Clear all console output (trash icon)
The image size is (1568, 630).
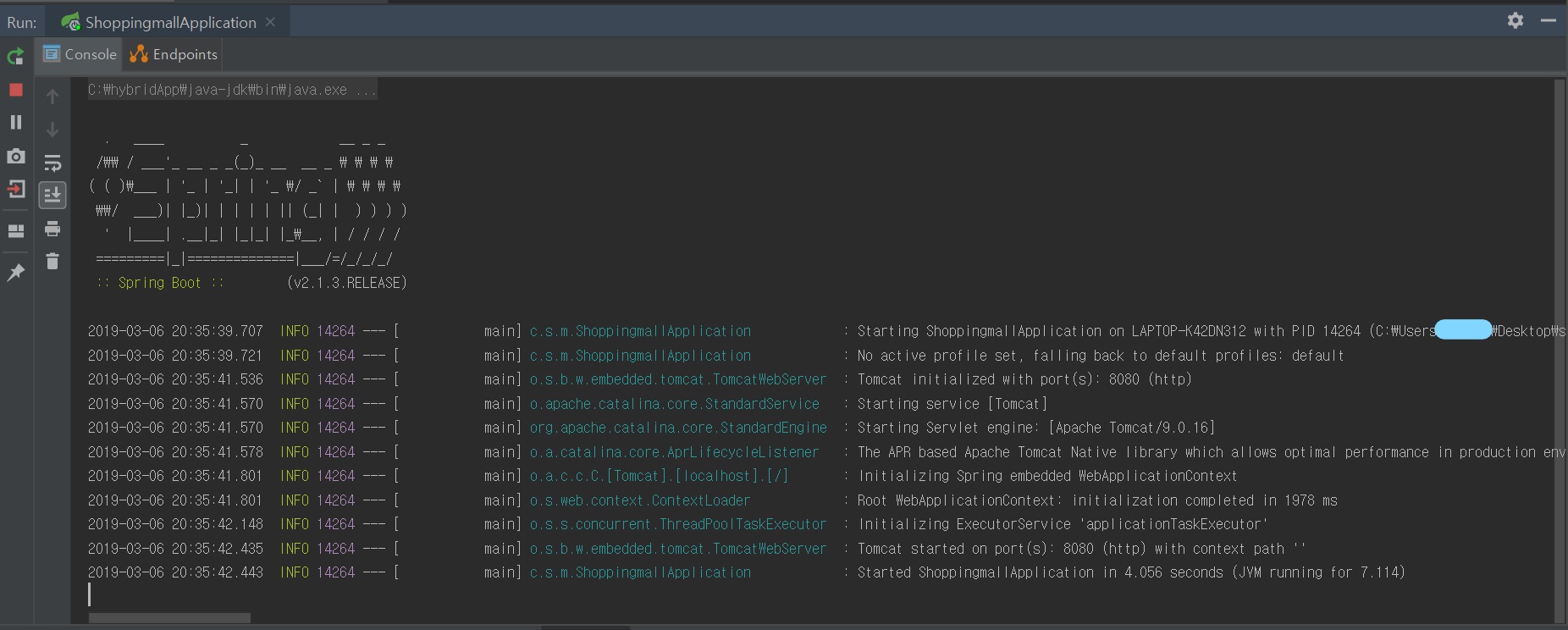click(x=52, y=262)
